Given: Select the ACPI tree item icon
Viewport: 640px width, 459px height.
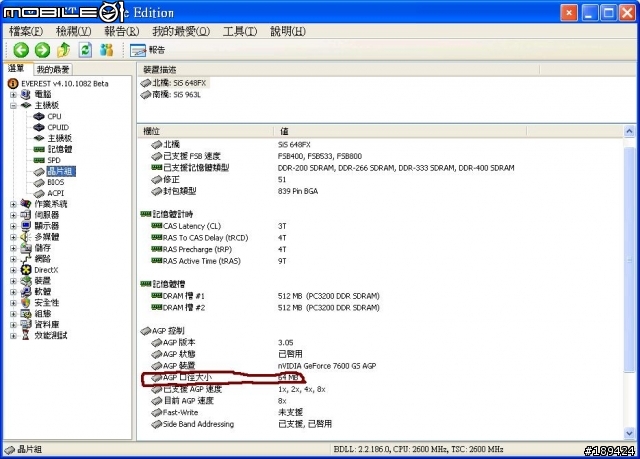Looking at the screenshot, I should coord(39,193).
